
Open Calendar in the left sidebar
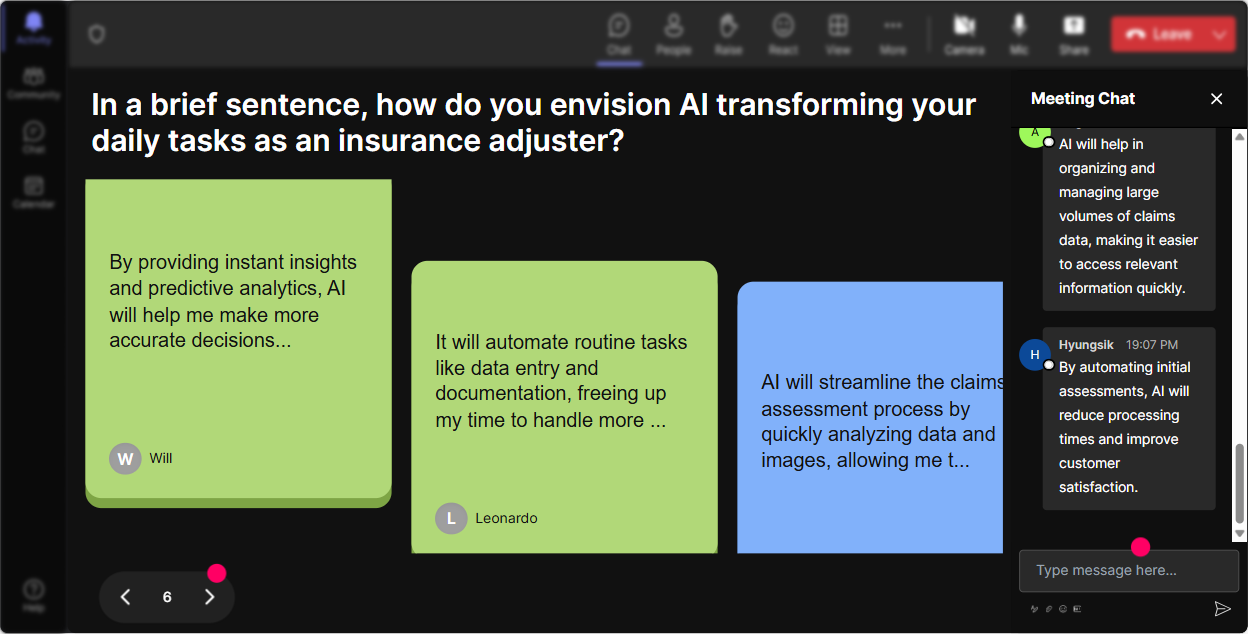pos(34,192)
